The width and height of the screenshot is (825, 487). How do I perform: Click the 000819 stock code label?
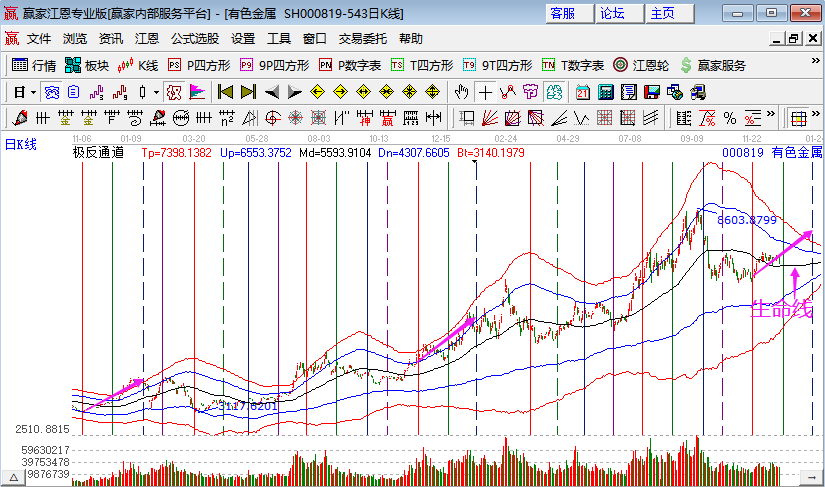742,153
